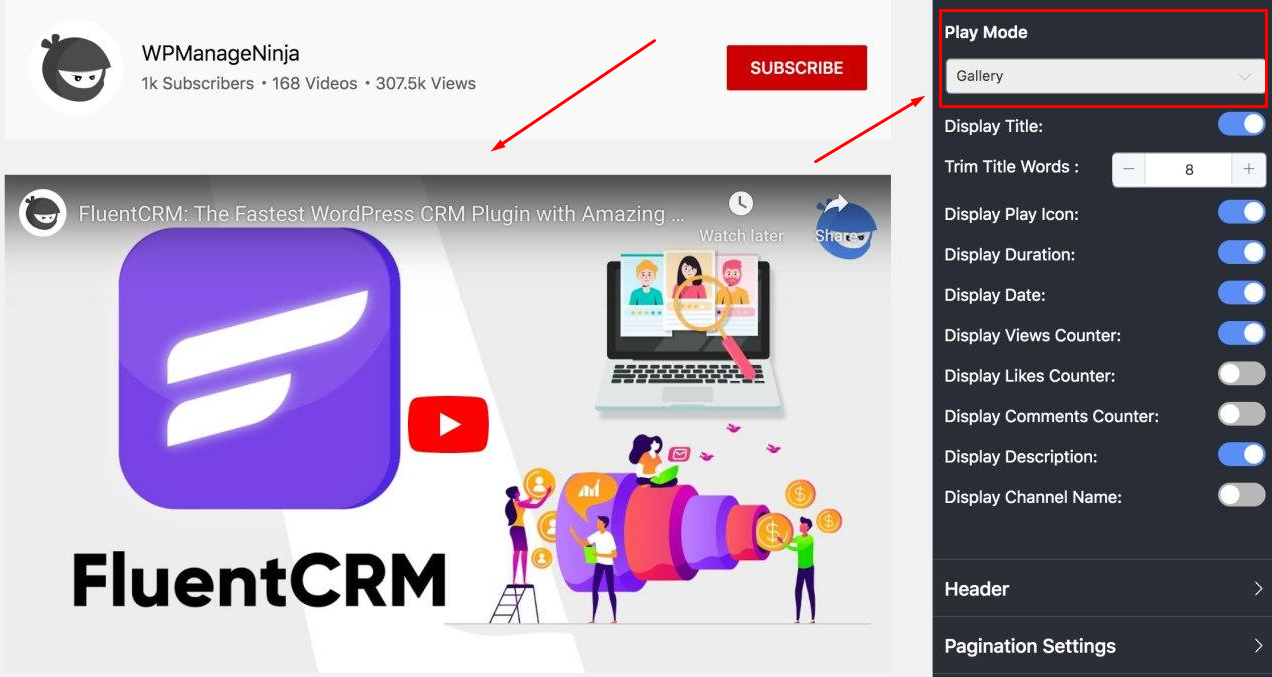Click the WPManageNinja channel avatar
The width and height of the screenshot is (1272, 677).
(x=76, y=69)
